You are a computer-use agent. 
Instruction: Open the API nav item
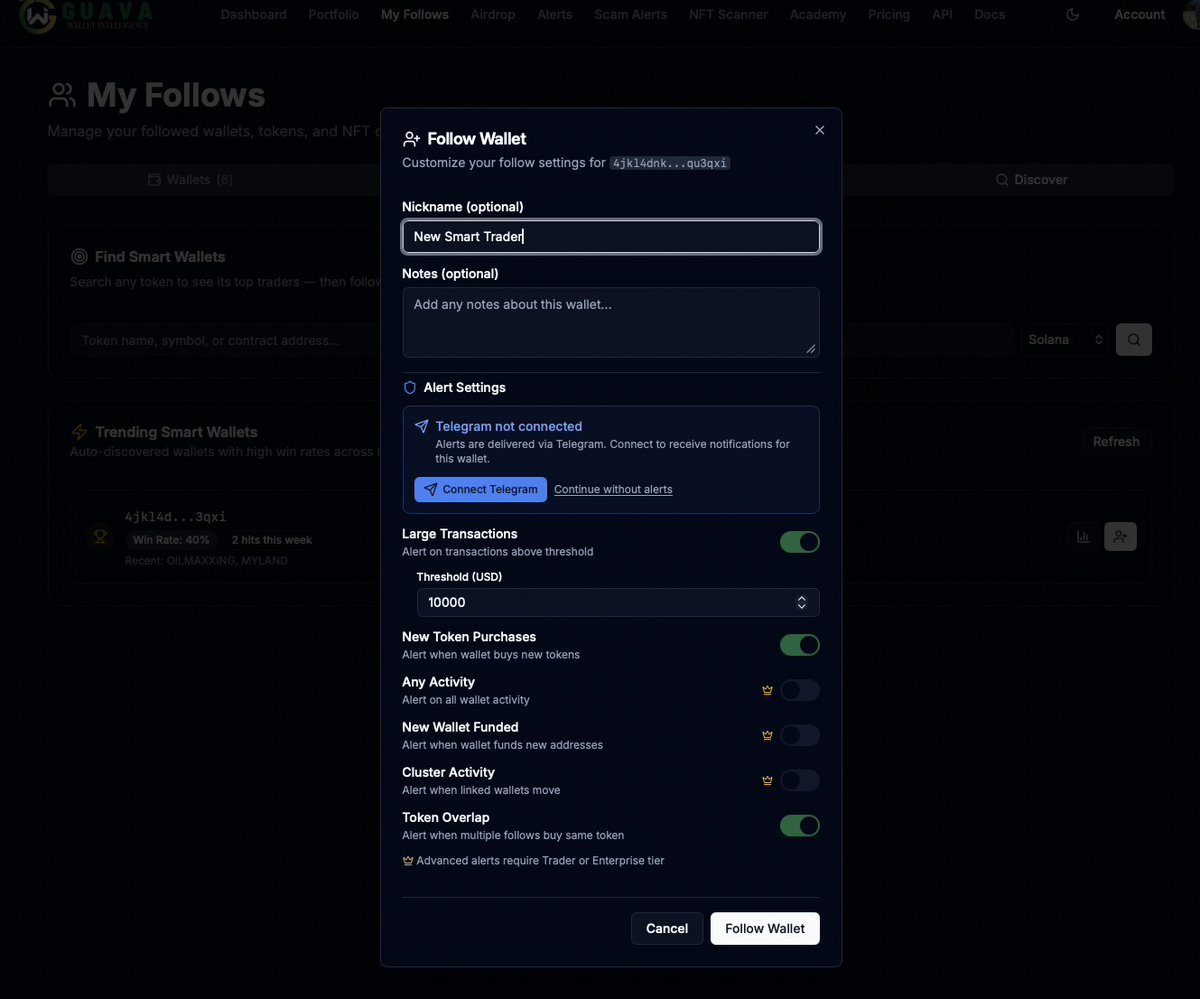point(942,14)
